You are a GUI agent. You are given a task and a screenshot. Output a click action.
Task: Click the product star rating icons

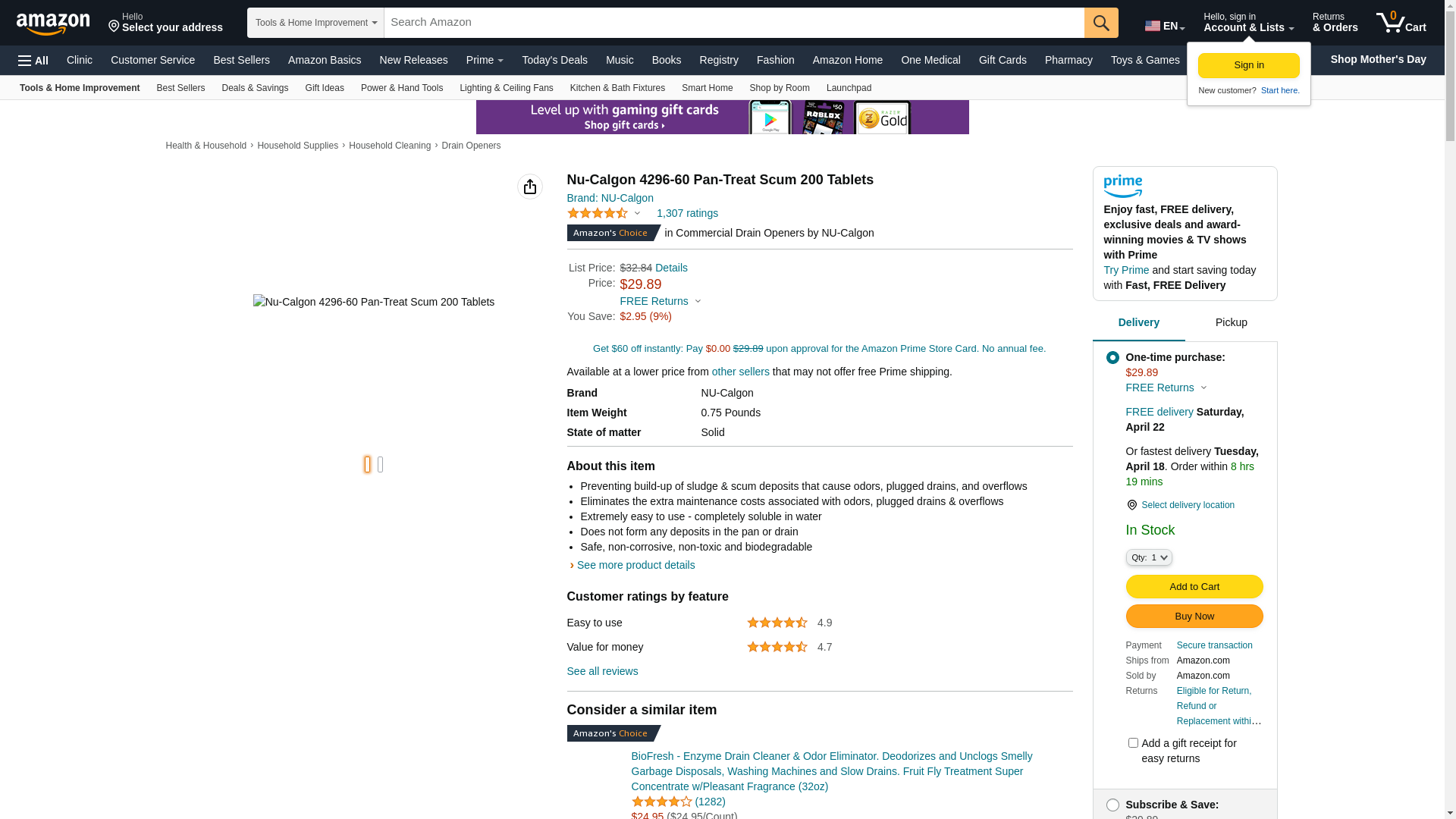pos(598,214)
